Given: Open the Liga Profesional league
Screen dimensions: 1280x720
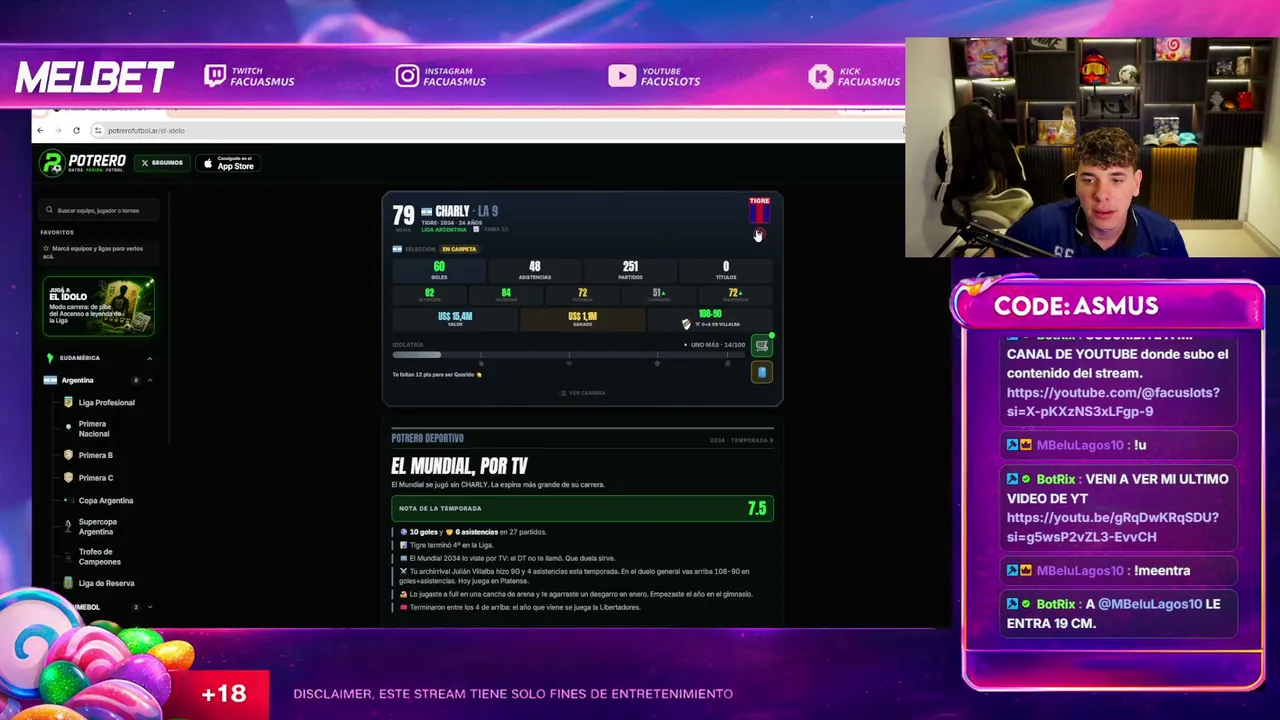Looking at the screenshot, I should point(106,403).
